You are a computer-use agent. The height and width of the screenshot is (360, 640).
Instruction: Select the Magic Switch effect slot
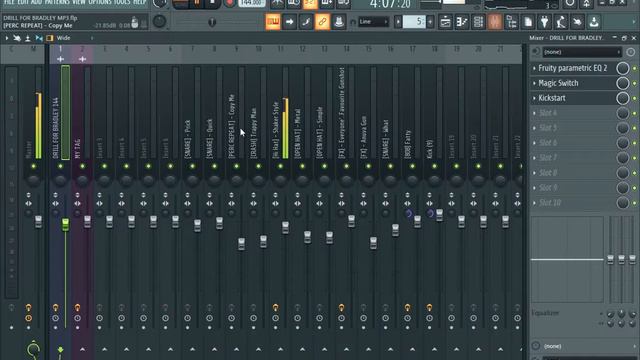575,83
